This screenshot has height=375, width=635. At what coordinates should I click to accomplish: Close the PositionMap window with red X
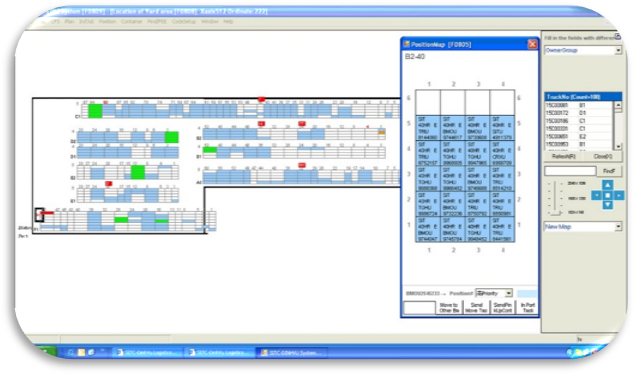(532, 45)
